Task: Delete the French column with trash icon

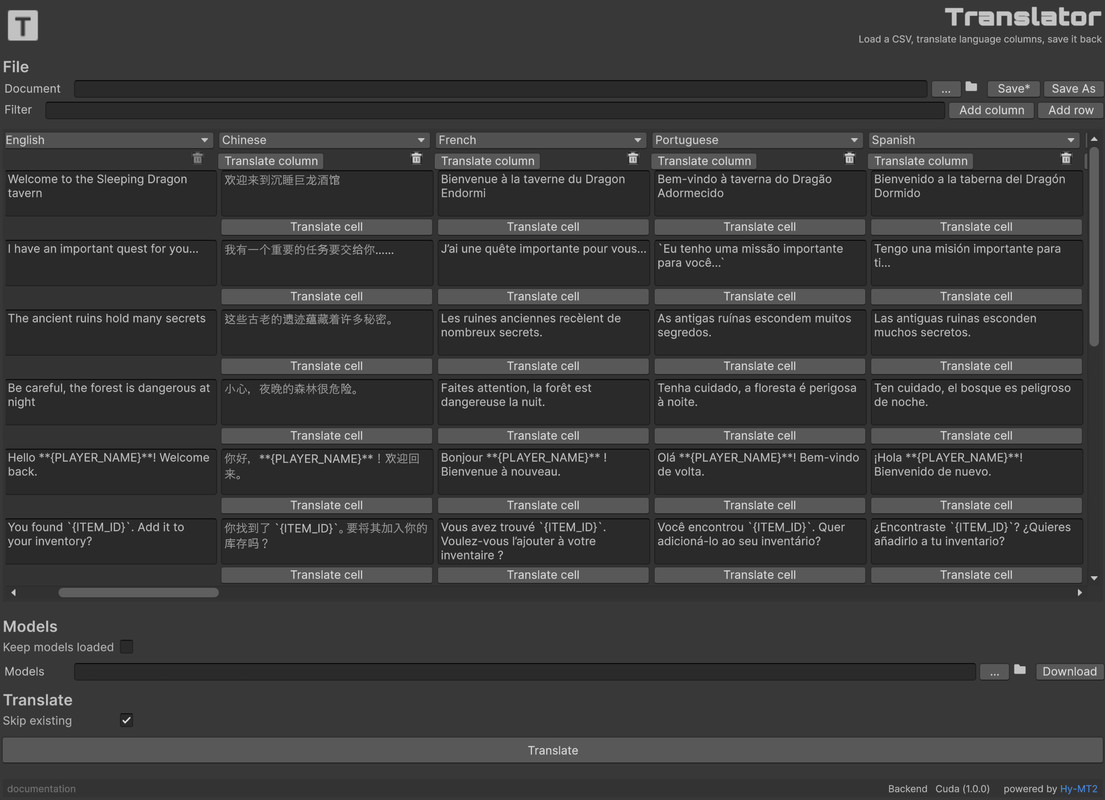Action: click(x=633, y=159)
